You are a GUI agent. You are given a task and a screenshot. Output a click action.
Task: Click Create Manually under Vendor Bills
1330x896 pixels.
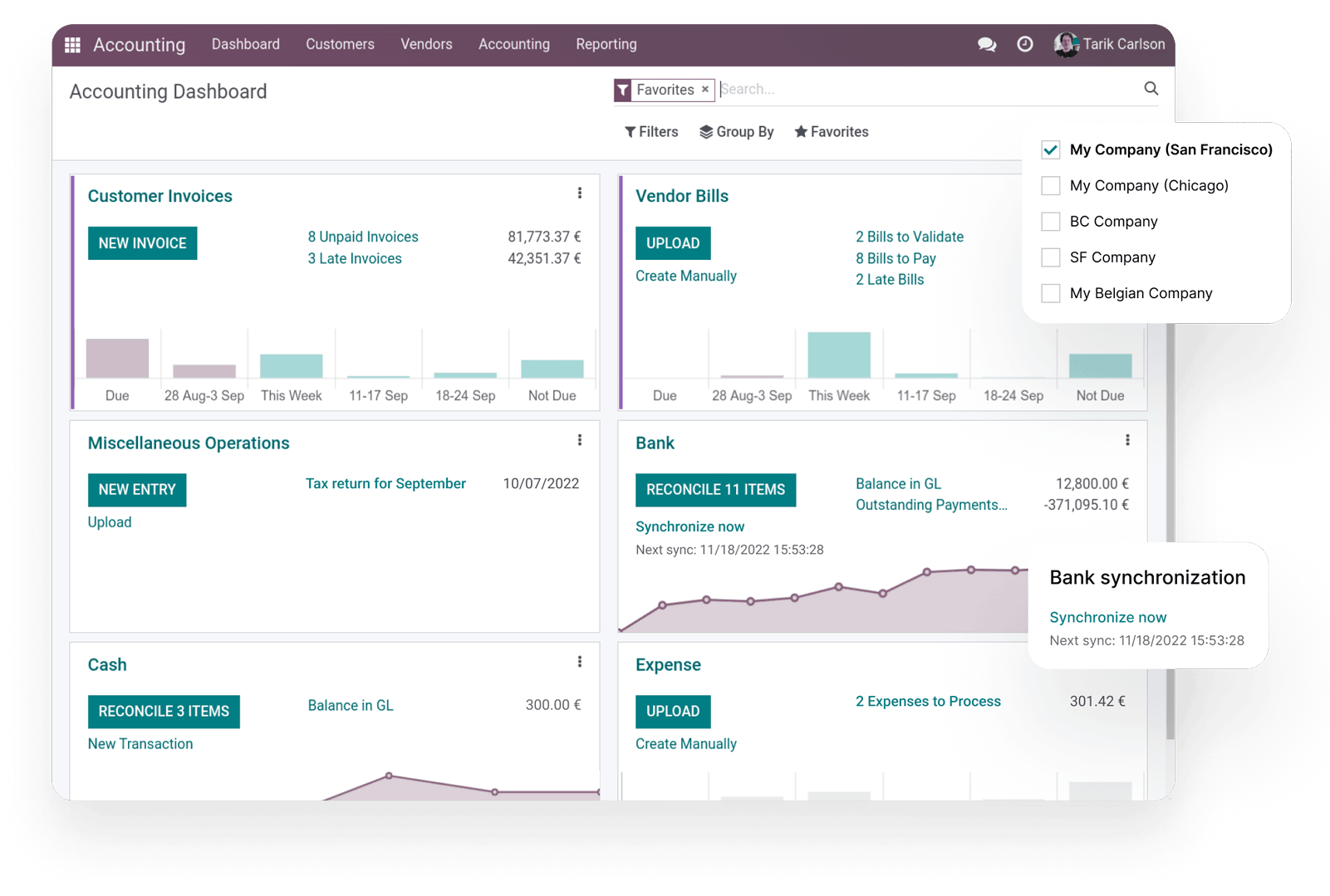click(686, 276)
